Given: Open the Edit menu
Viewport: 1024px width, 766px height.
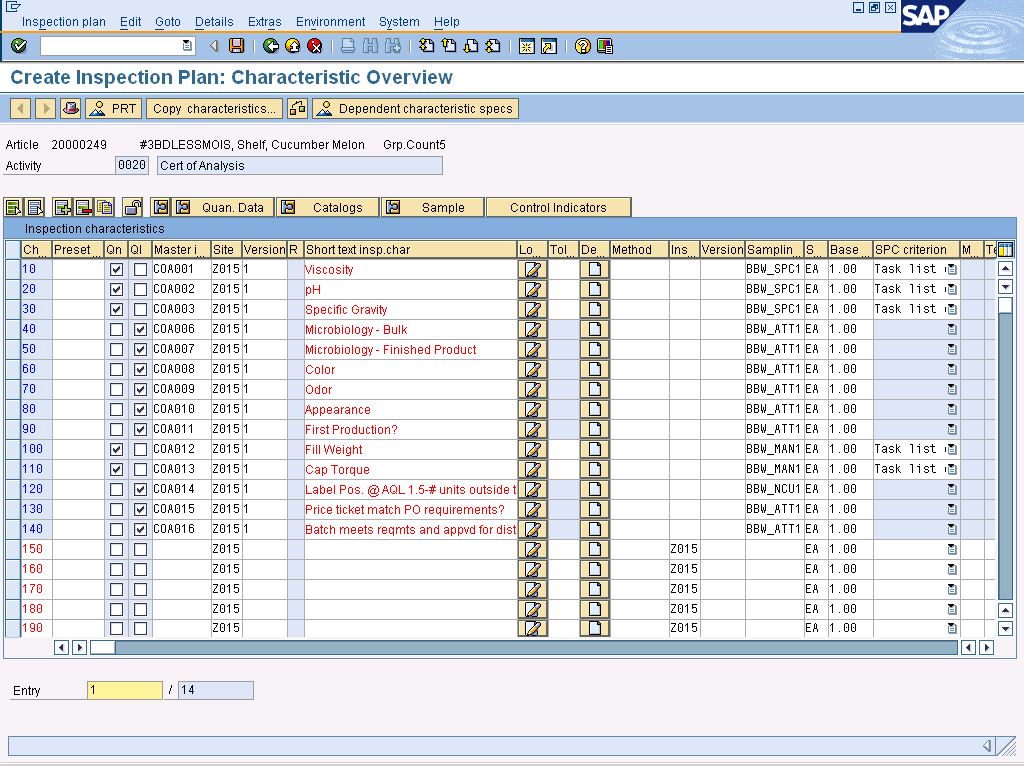Looking at the screenshot, I should [131, 22].
